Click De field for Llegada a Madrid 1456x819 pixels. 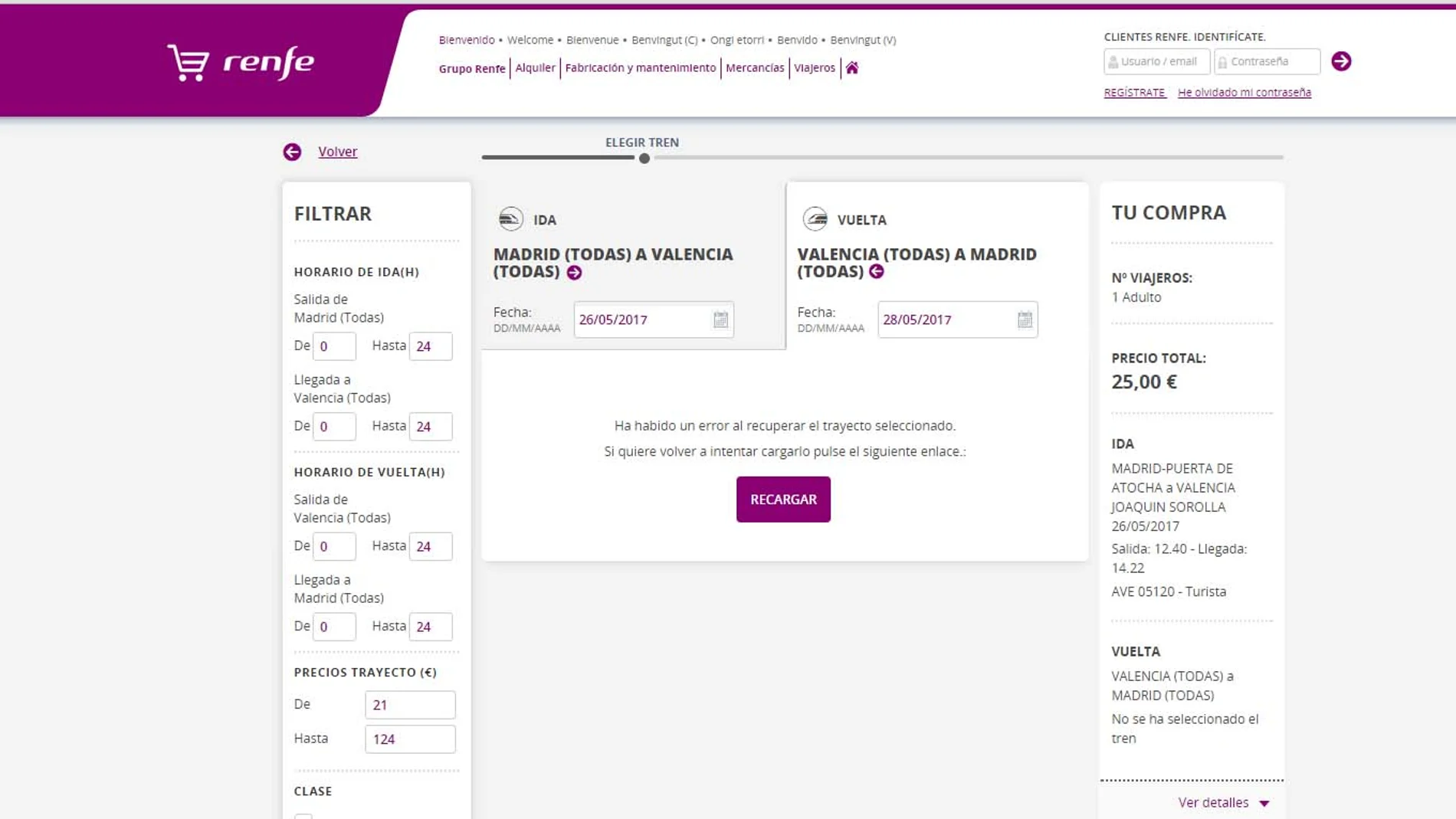pyautogui.click(x=334, y=627)
